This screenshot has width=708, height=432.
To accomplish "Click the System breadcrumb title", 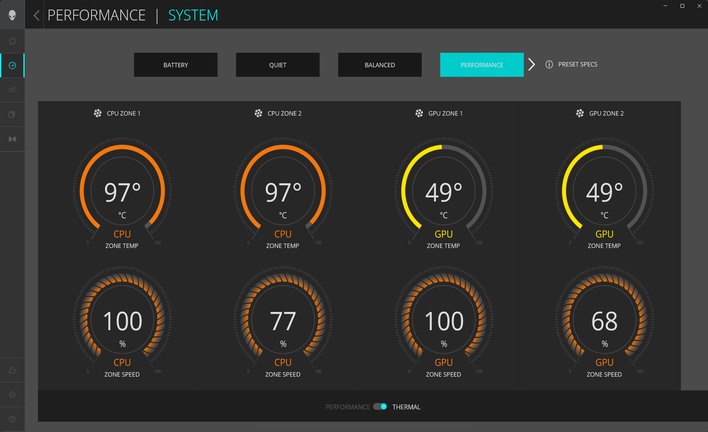I will pyautogui.click(x=193, y=16).
